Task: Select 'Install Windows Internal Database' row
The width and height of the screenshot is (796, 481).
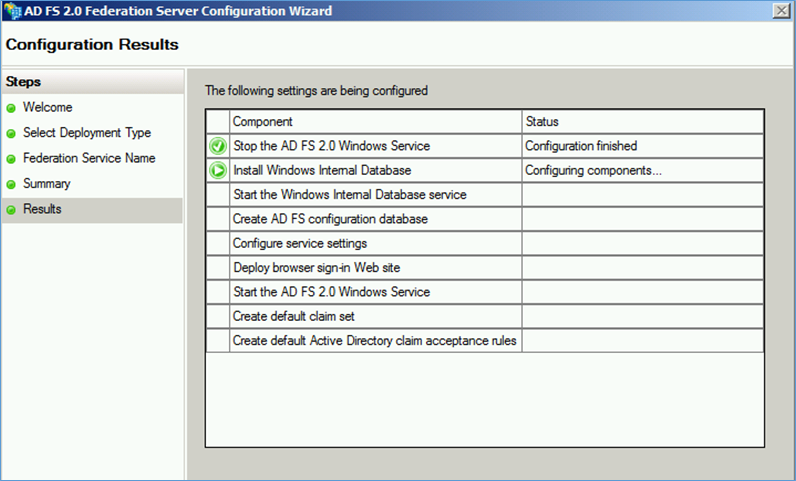Action: coord(485,170)
